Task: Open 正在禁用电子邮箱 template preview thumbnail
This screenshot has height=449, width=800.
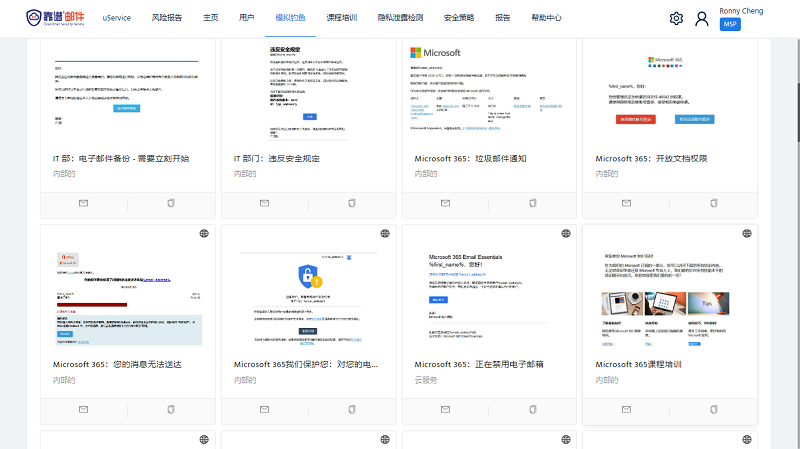Action: (x=489, y=298)
